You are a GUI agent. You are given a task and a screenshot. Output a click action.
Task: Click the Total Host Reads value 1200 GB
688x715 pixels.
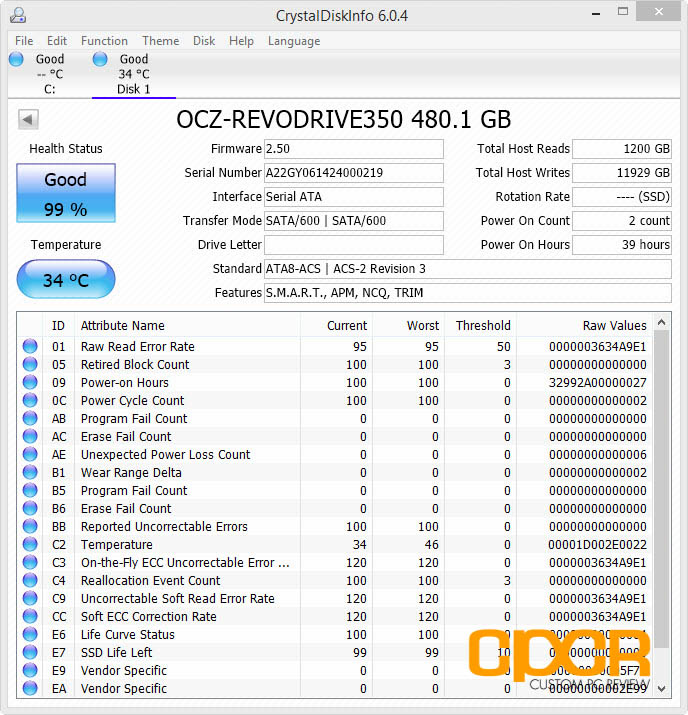(x=622, y=149)
